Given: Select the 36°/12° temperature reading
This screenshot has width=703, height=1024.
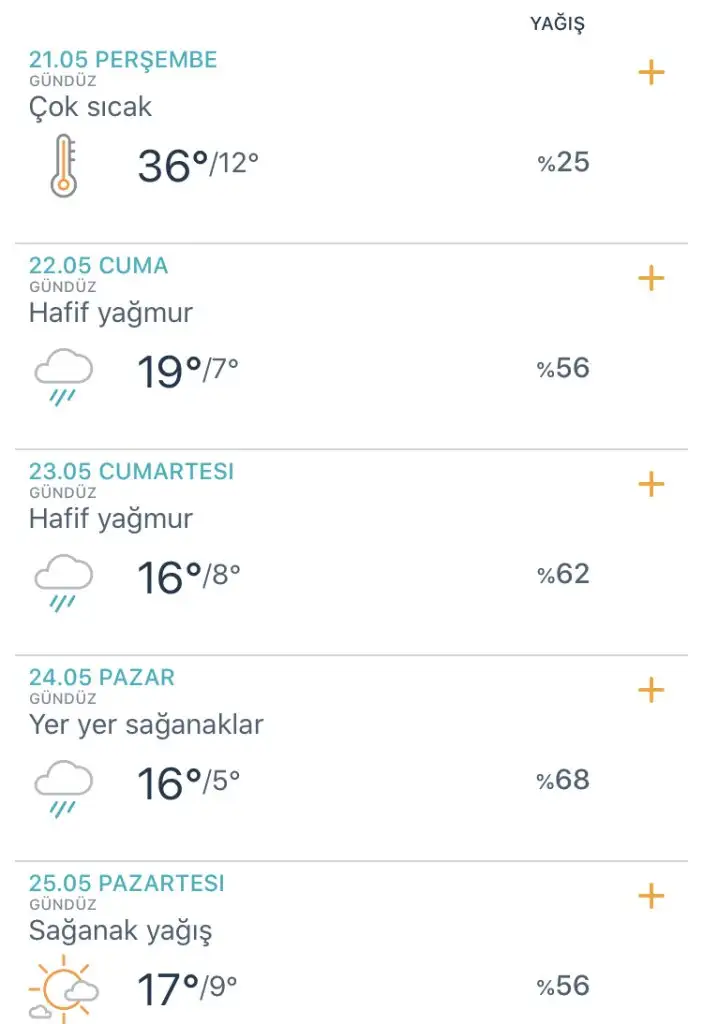Looking at the screenshot, I should coord(198,165).
